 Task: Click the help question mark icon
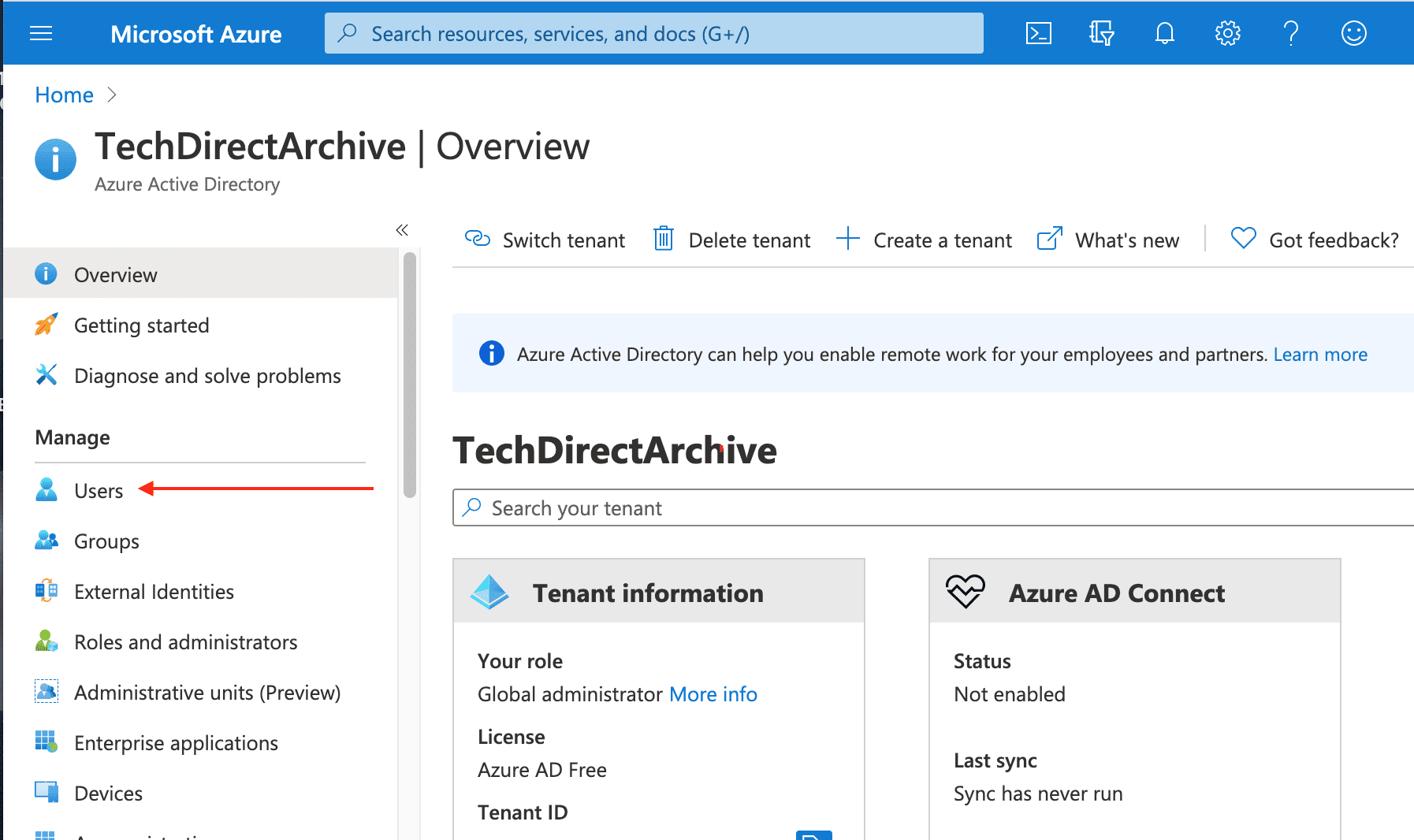tap(1290, 33)
